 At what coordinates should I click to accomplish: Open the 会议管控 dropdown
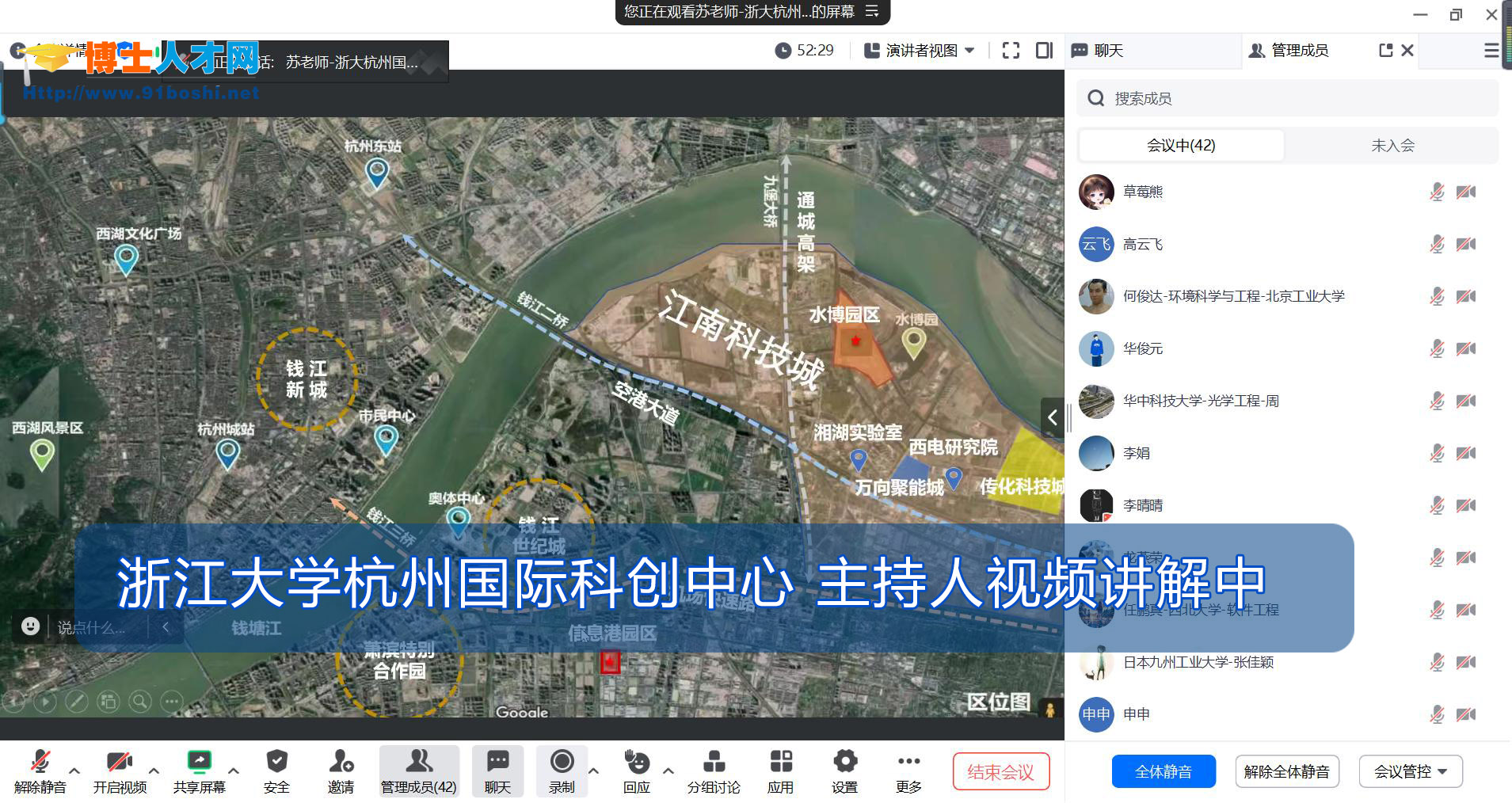[1411, 771]
